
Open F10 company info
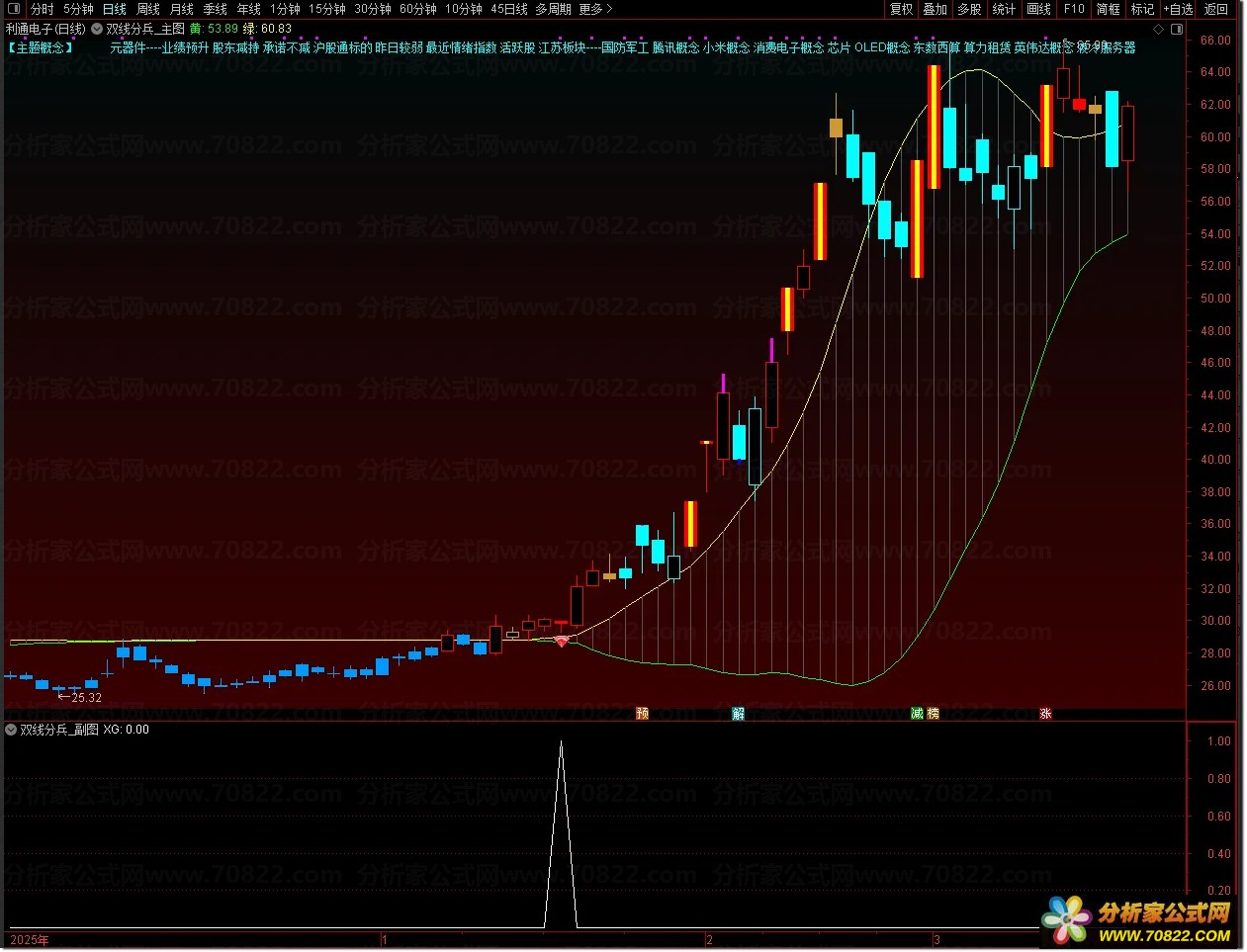1074,9
